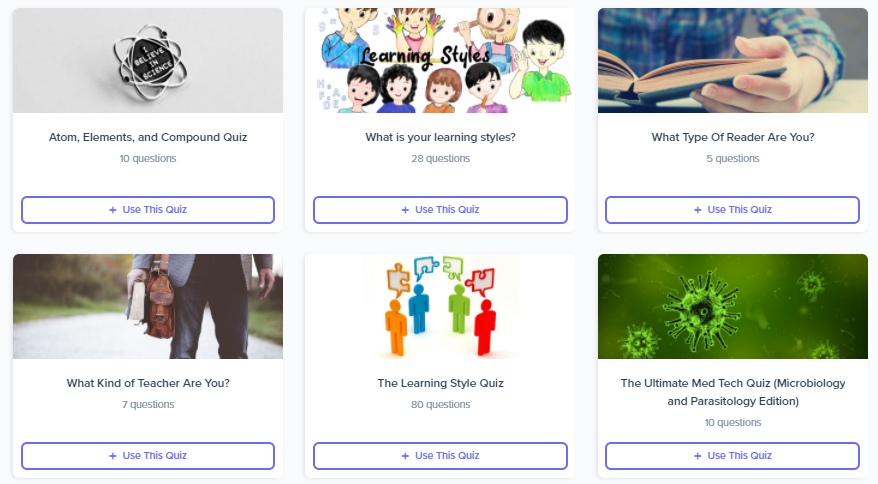Screen dimensions: 878x484
Task: Click plus icon on Teacher quiz button
Action: click(x=113, y=456)
